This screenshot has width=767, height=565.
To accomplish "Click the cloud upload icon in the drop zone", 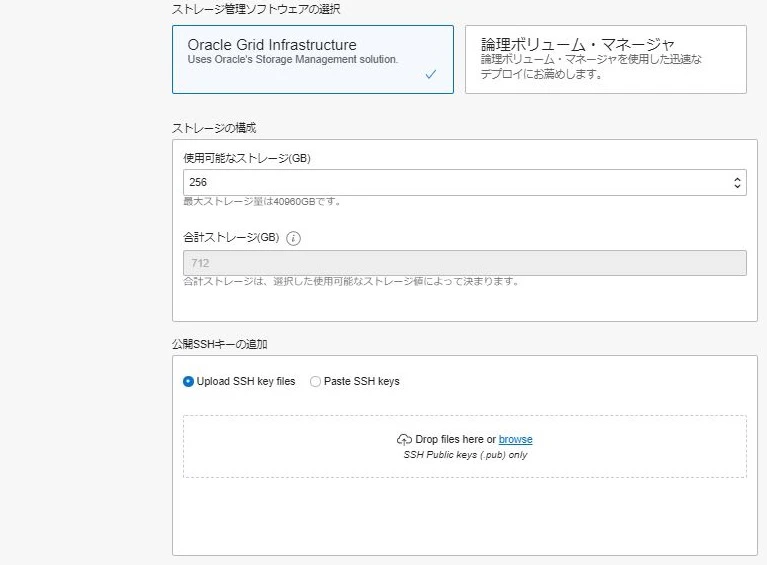I will coord(404,439).
